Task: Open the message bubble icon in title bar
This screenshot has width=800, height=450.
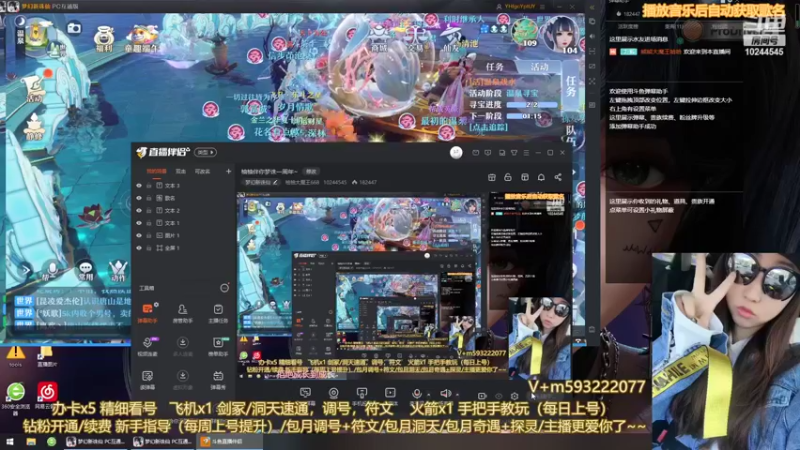Action: [x=488, y=153]
